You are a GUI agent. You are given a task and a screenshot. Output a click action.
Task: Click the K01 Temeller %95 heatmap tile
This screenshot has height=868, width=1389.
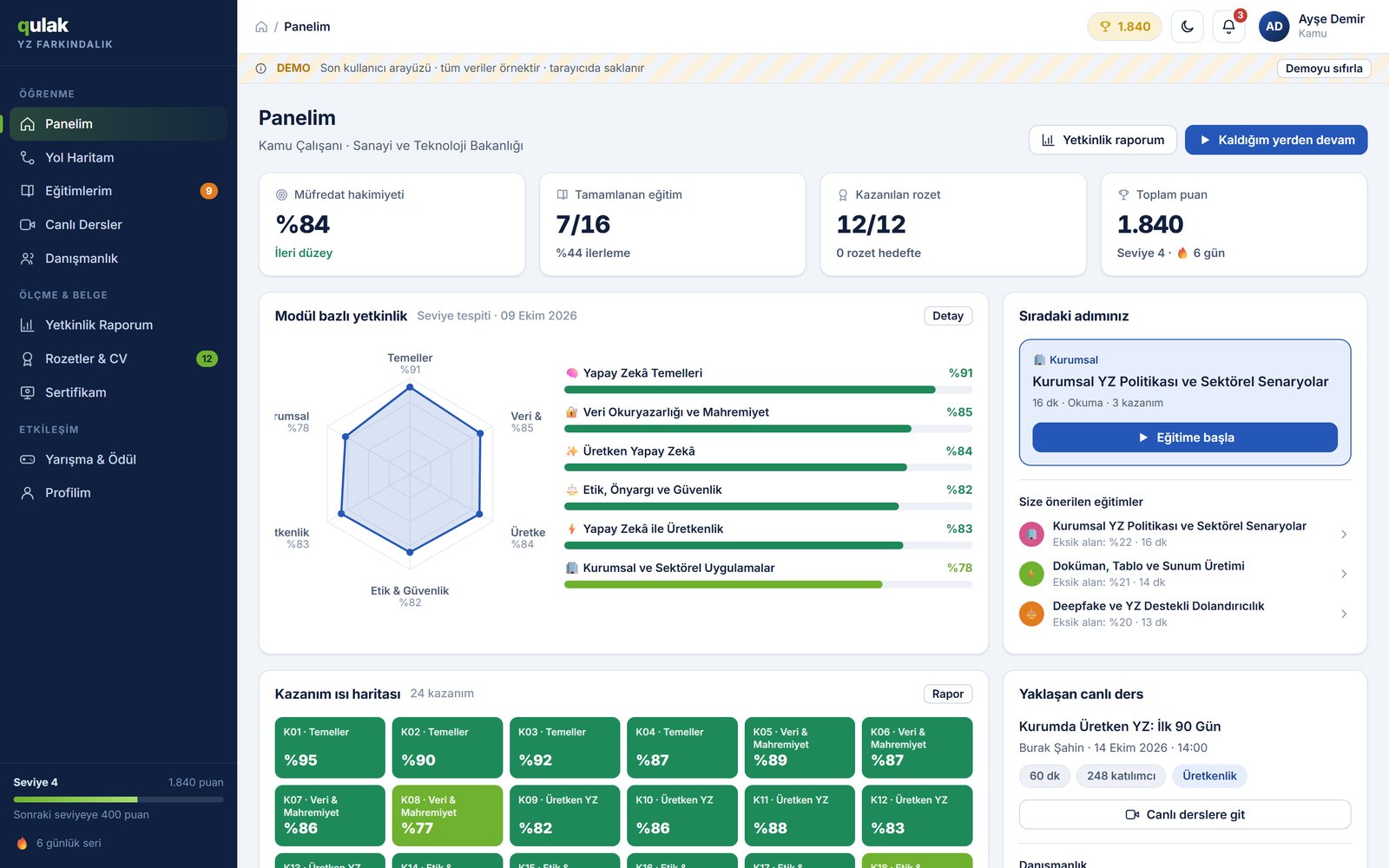[x=330, y=747]
